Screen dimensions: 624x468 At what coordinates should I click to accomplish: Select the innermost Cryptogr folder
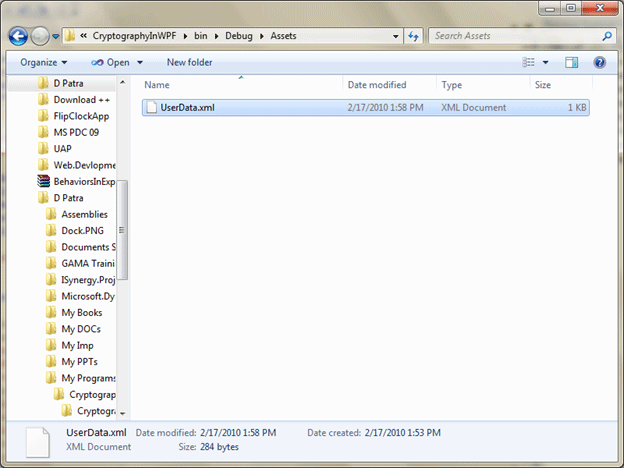[96, 411]
